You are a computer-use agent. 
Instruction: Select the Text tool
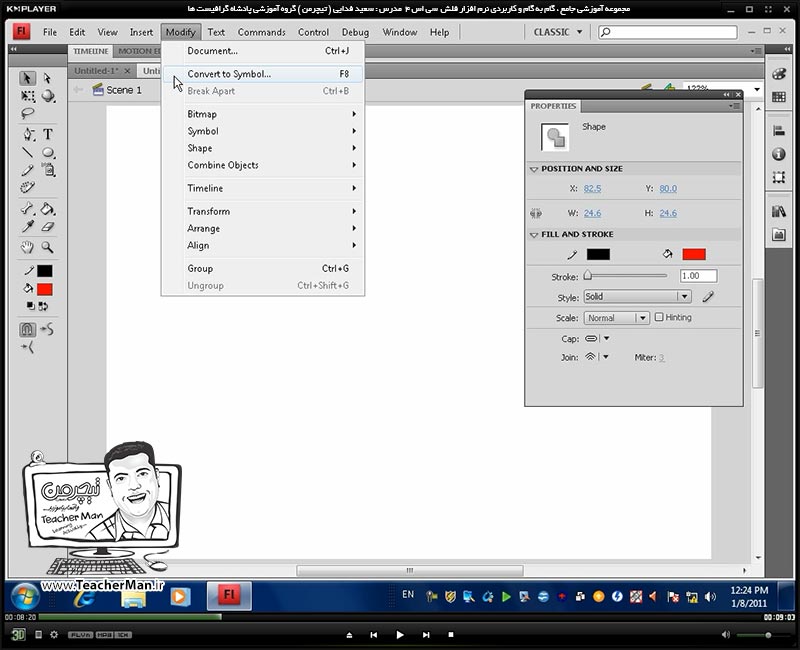pyautogui.click(x=48, y=134)
